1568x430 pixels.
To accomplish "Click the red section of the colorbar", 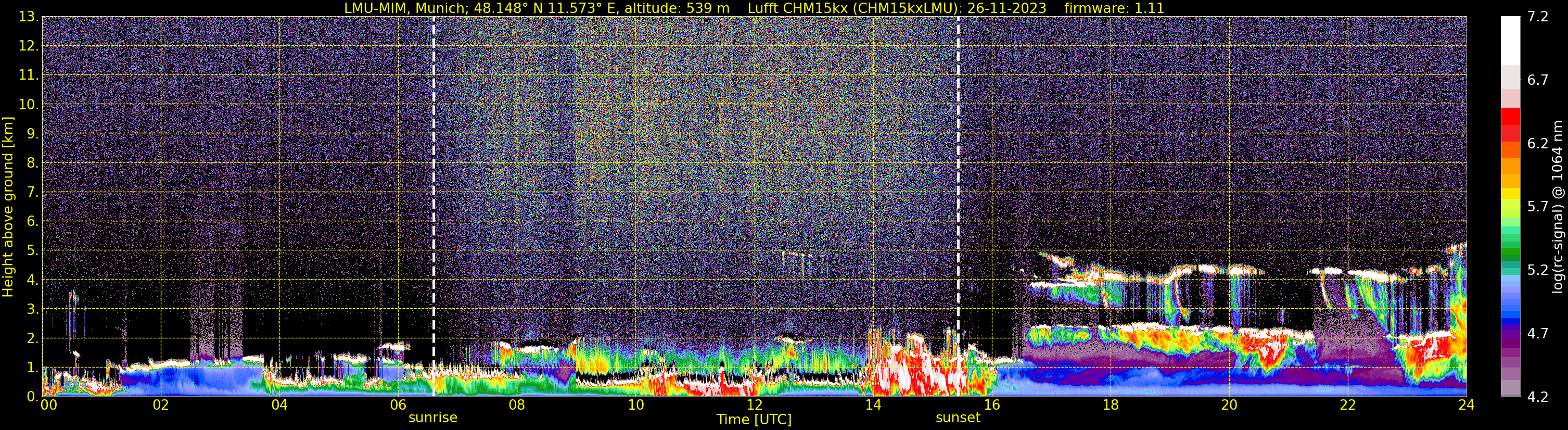I will coord(1510,124).
